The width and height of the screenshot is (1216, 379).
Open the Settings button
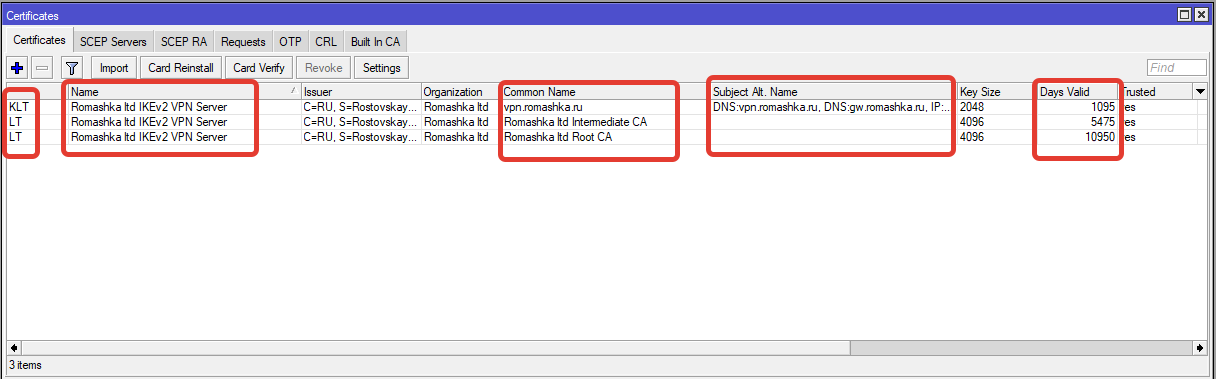tap(381, 68)
